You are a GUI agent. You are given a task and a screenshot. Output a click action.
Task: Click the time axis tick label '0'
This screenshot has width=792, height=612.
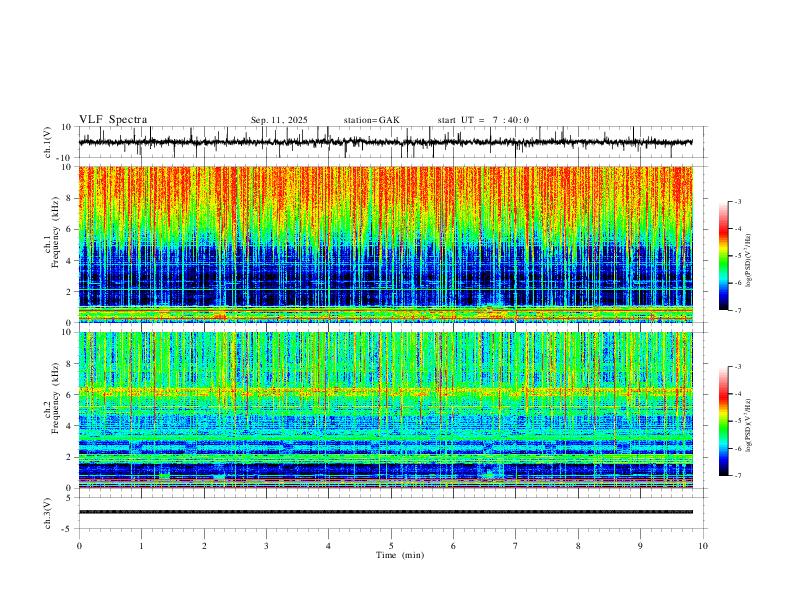click(x=79, y=546)
